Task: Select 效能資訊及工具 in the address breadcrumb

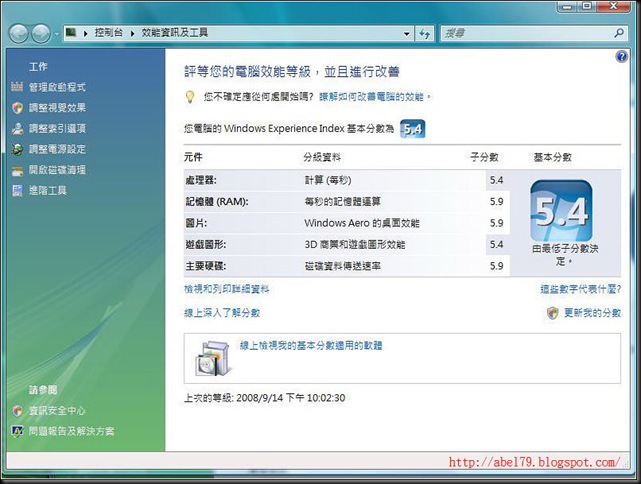Action: point(175,33)
